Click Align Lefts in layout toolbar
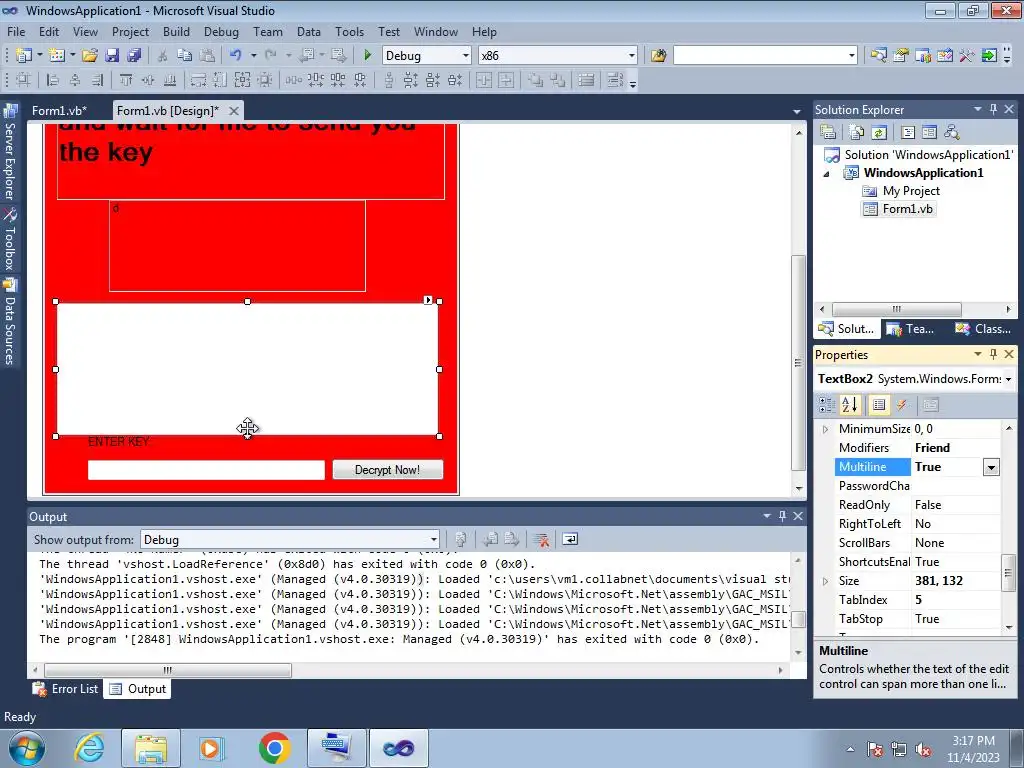The height and width of the screenshot is (768, 1024). pyautogui.click(x=53, y=80)
